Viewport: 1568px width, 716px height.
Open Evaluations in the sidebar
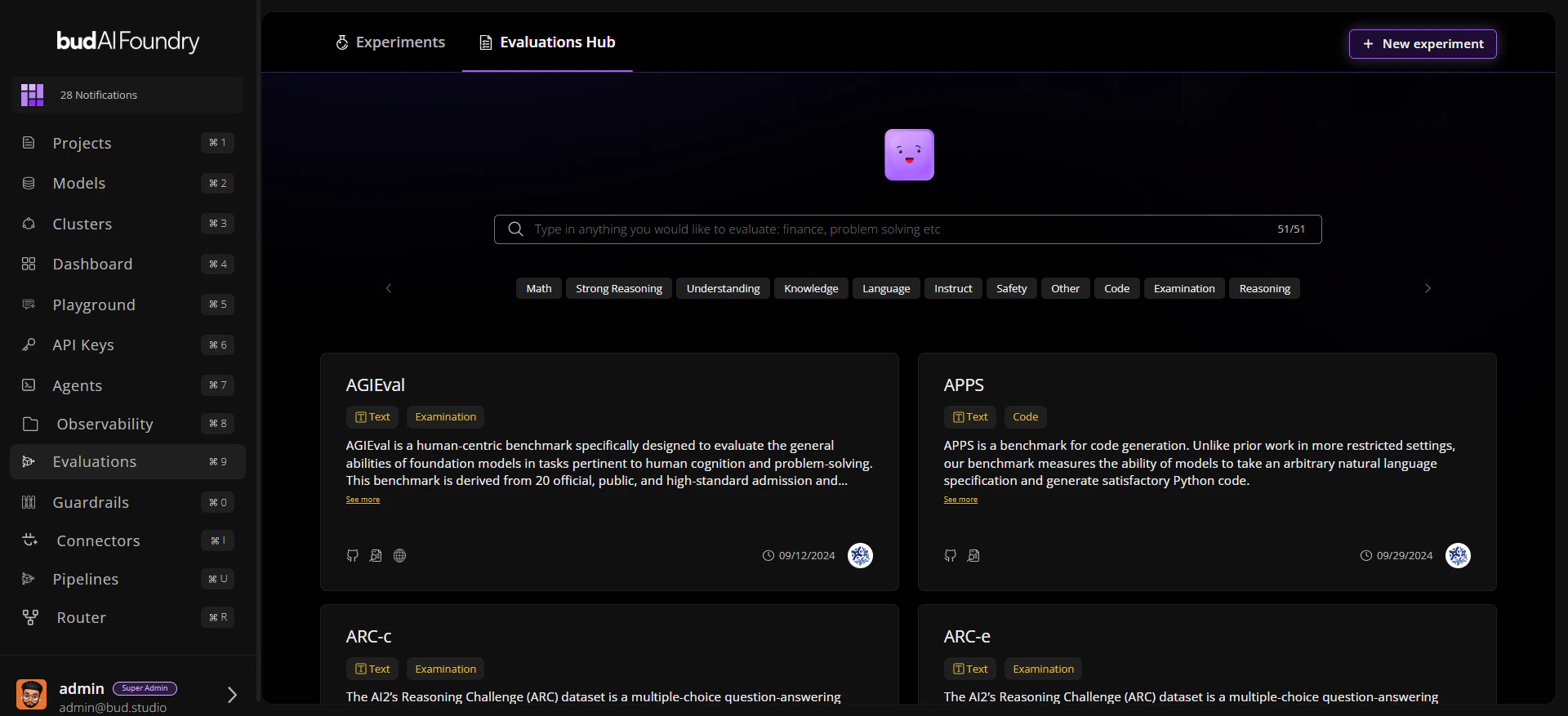point(127,462)
